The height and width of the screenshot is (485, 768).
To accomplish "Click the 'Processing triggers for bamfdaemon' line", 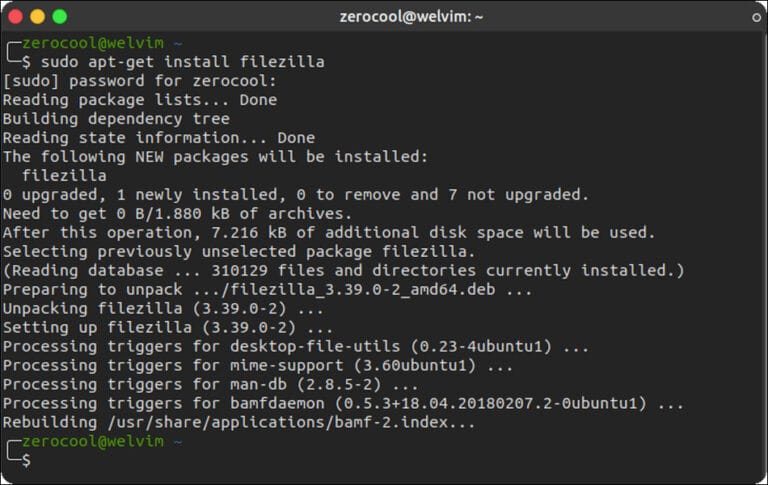I will [343, 404].
